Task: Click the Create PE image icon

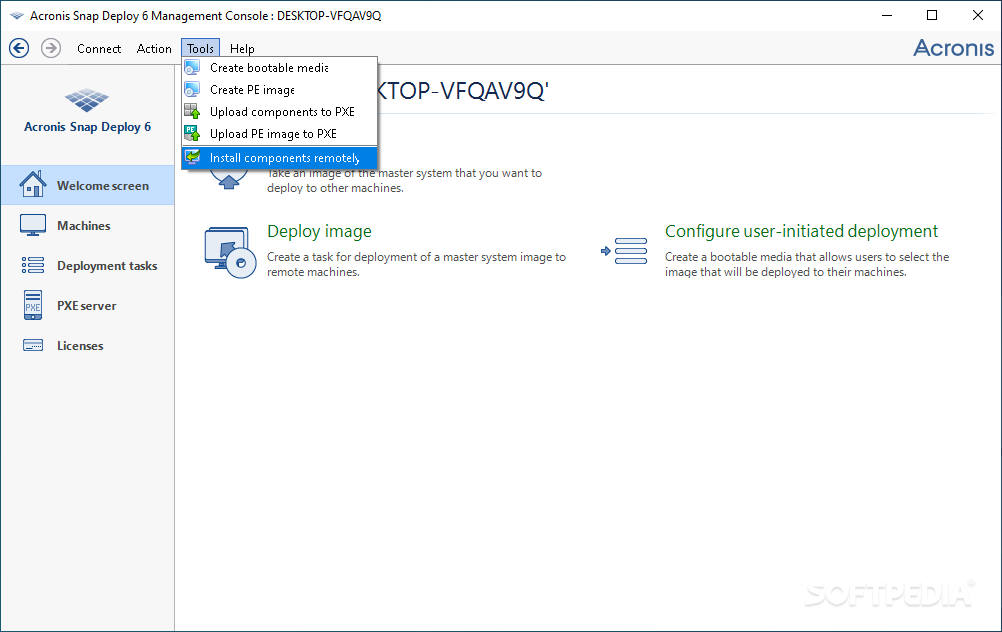Action: tap(192, 89)
